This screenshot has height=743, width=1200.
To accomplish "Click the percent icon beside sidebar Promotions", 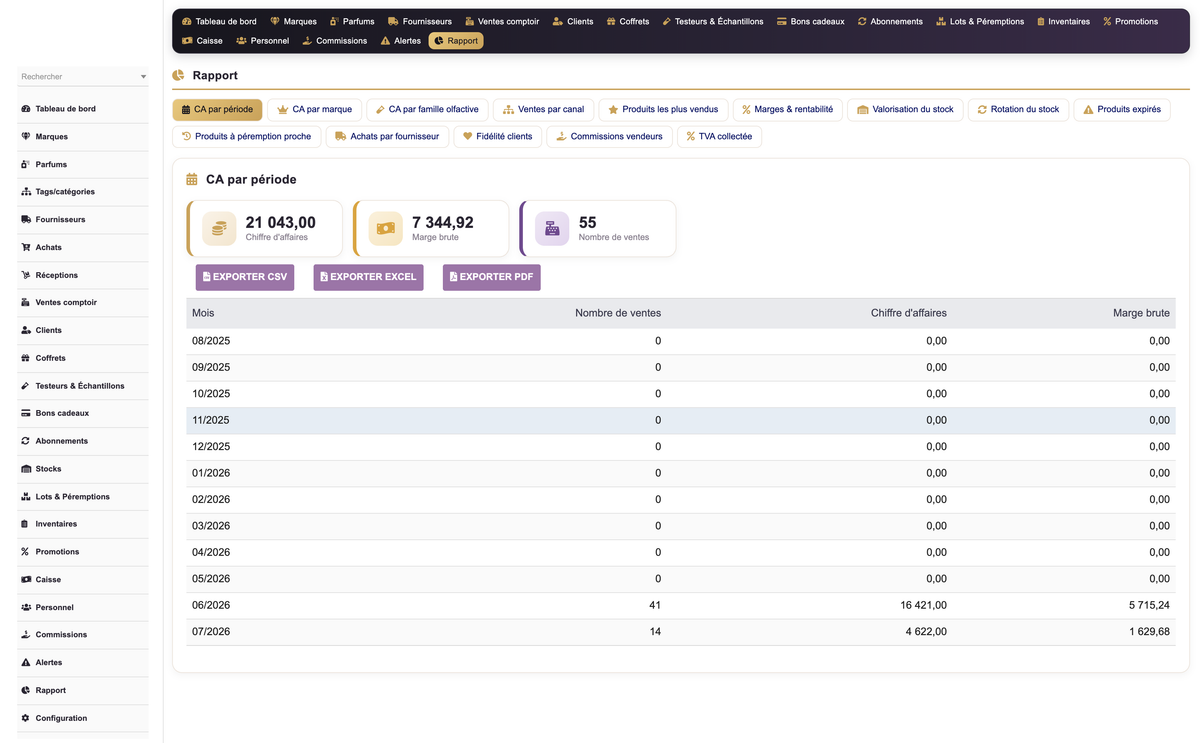I will click(x=25, y=552).
